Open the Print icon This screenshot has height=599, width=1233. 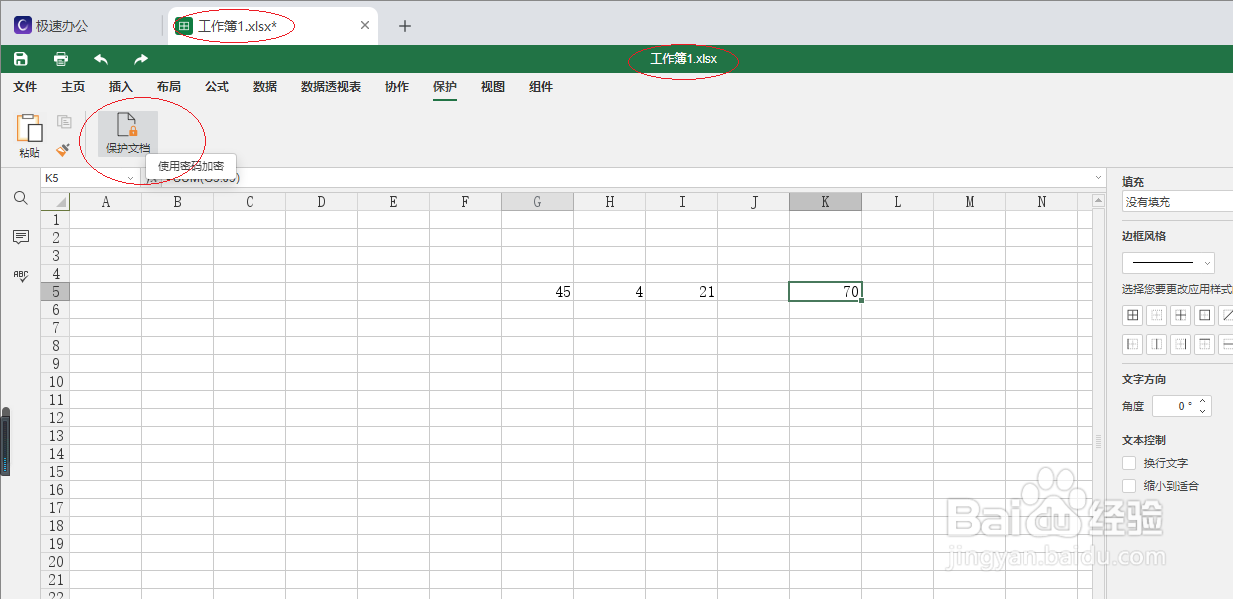point(60,58)
